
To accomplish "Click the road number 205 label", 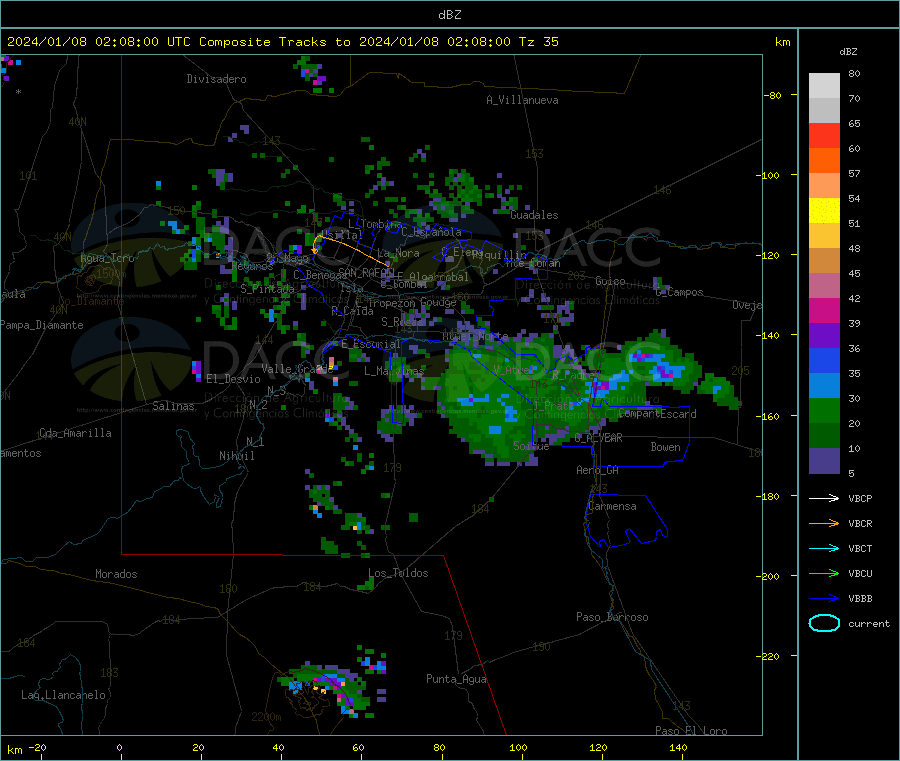I will (x=740, y=371).
